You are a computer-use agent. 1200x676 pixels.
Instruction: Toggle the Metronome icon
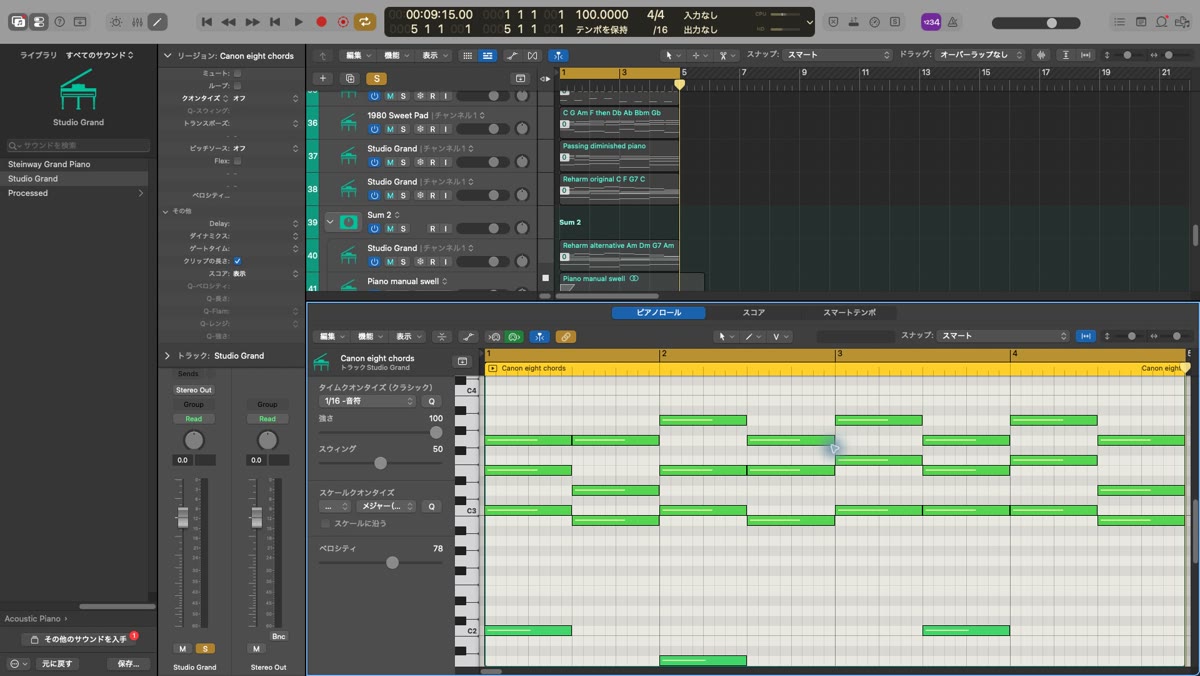951,21
